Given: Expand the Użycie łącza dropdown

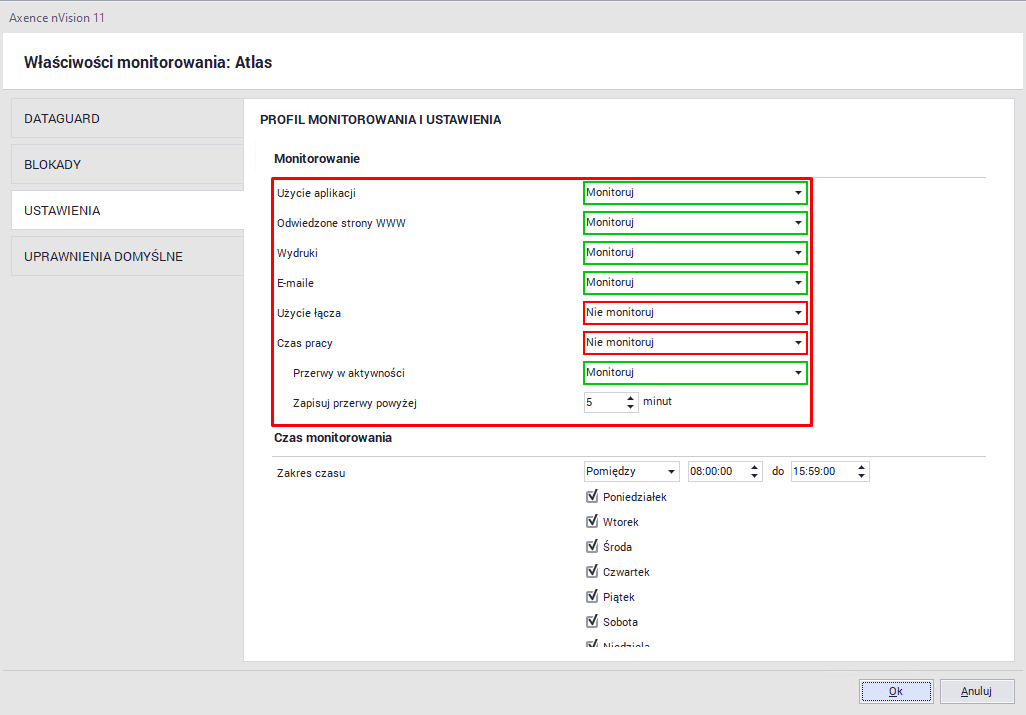Looking at the screenshot, I should click(798, 312).
